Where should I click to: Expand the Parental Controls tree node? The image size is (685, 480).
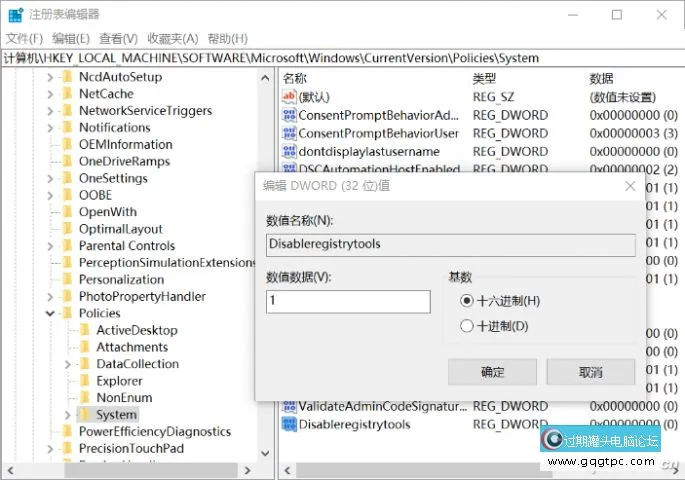(x=49, y=245)
